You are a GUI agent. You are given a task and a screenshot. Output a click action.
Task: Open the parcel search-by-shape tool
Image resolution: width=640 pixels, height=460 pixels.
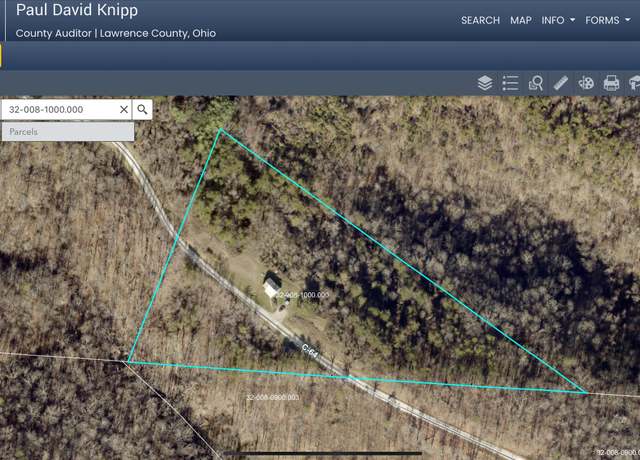pyautogui.click(x=536, y=83)
